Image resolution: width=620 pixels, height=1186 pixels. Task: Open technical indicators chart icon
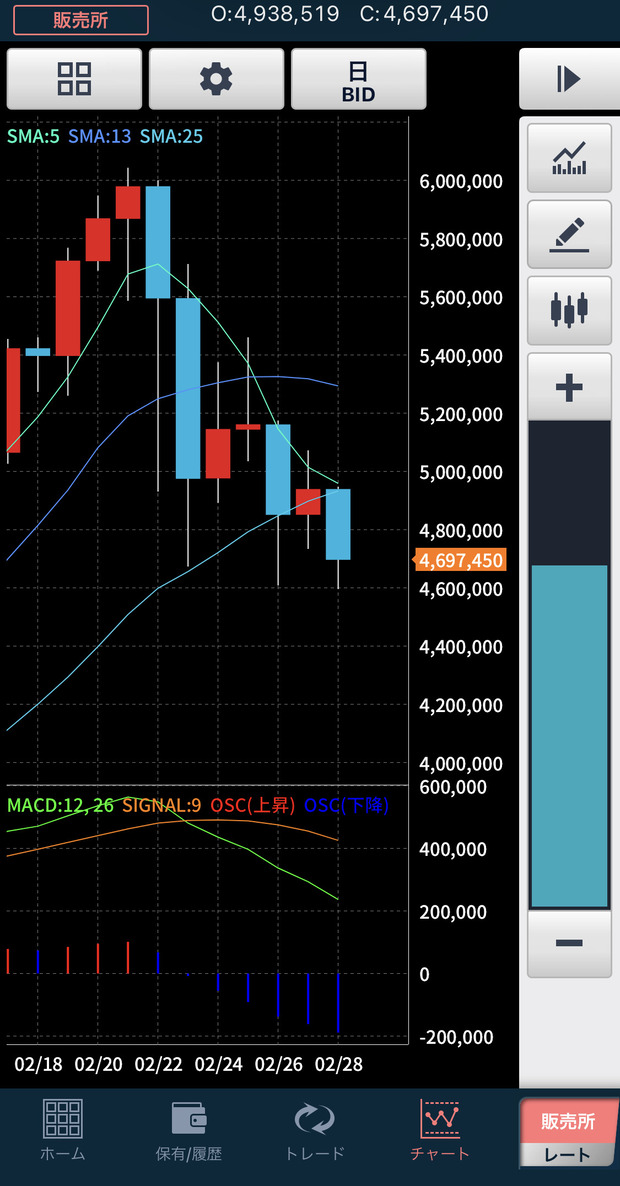[x=569, y=158]
